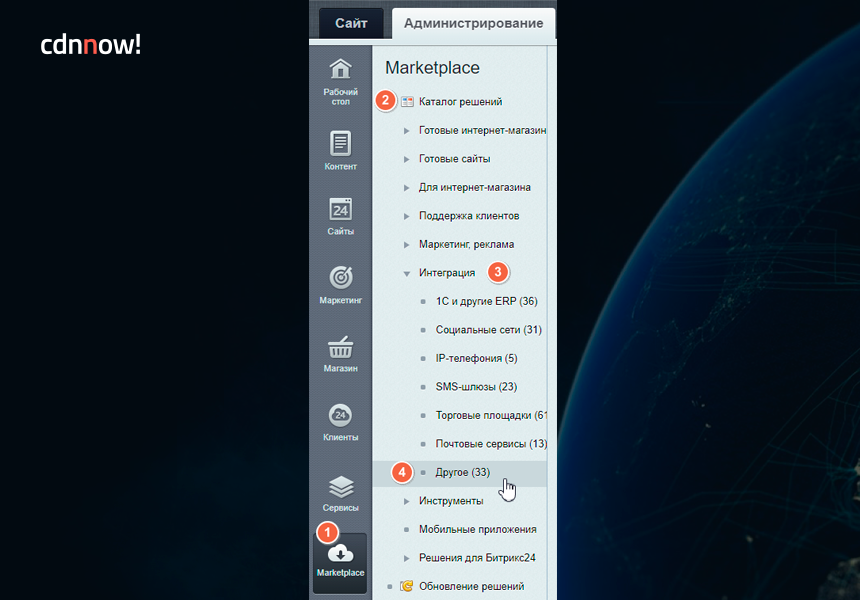Switch to the Сайт tab
860x600 pixels.
tap(351, 23)
